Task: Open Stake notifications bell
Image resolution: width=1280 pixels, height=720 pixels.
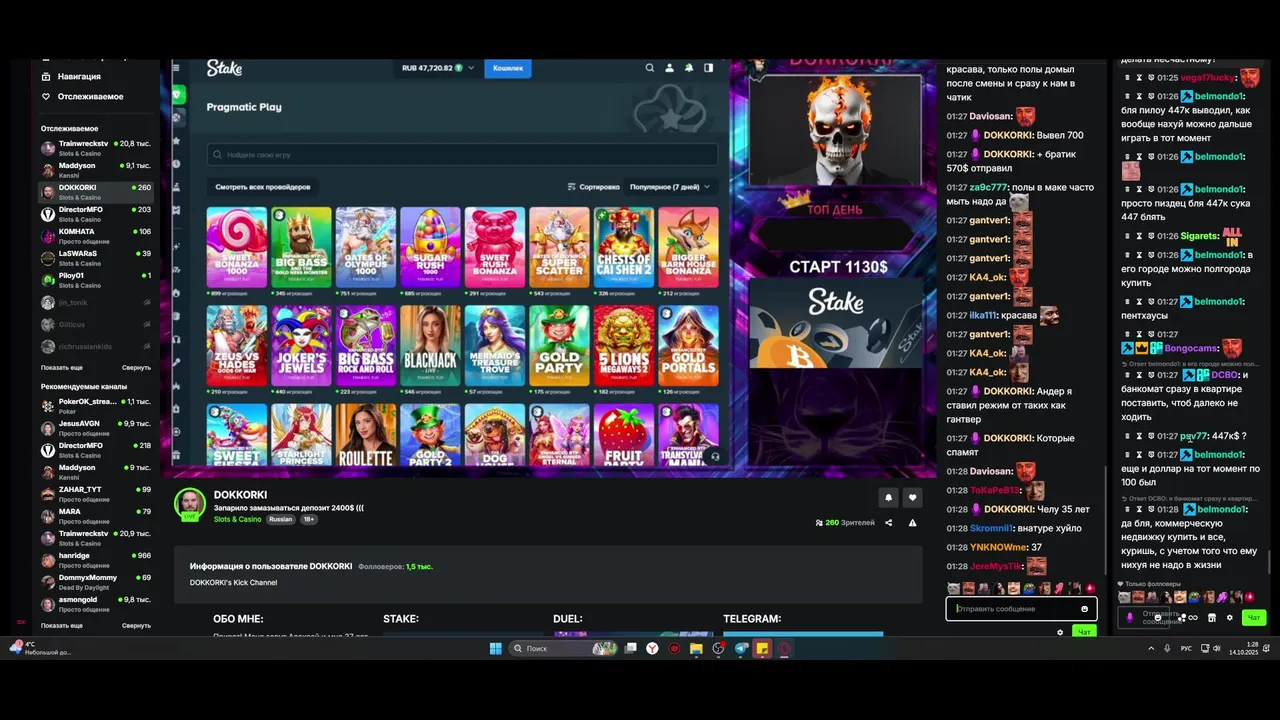Action: pyautogui.click(x=689, y=68)
